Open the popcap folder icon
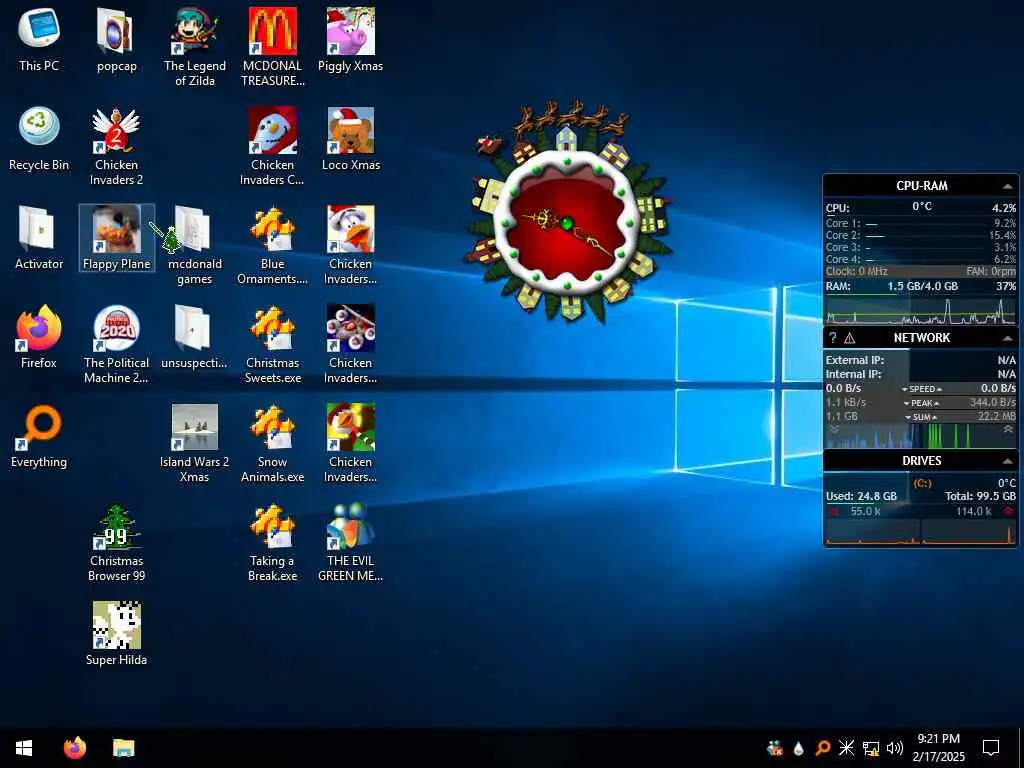 click(x=116, y=40)
